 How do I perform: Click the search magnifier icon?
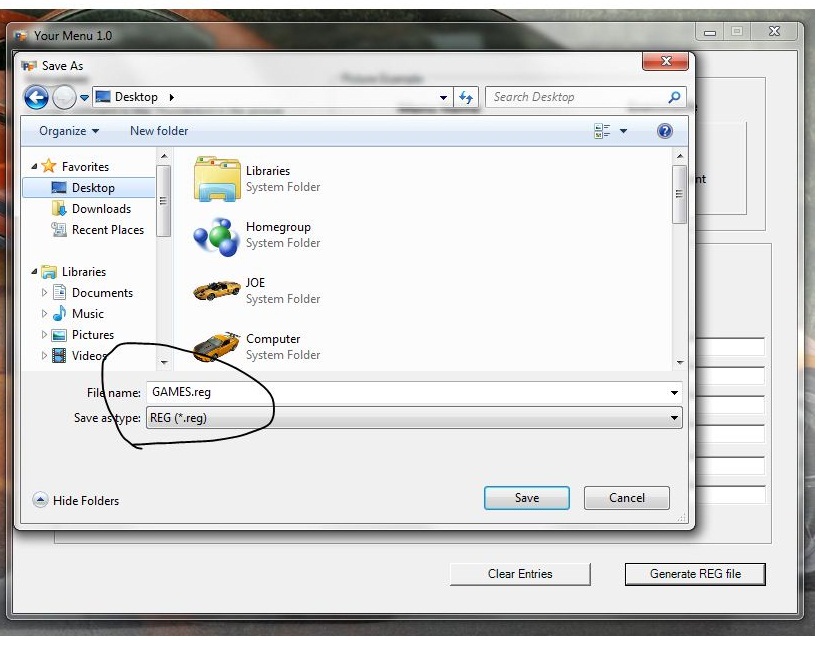pos(674,97)
